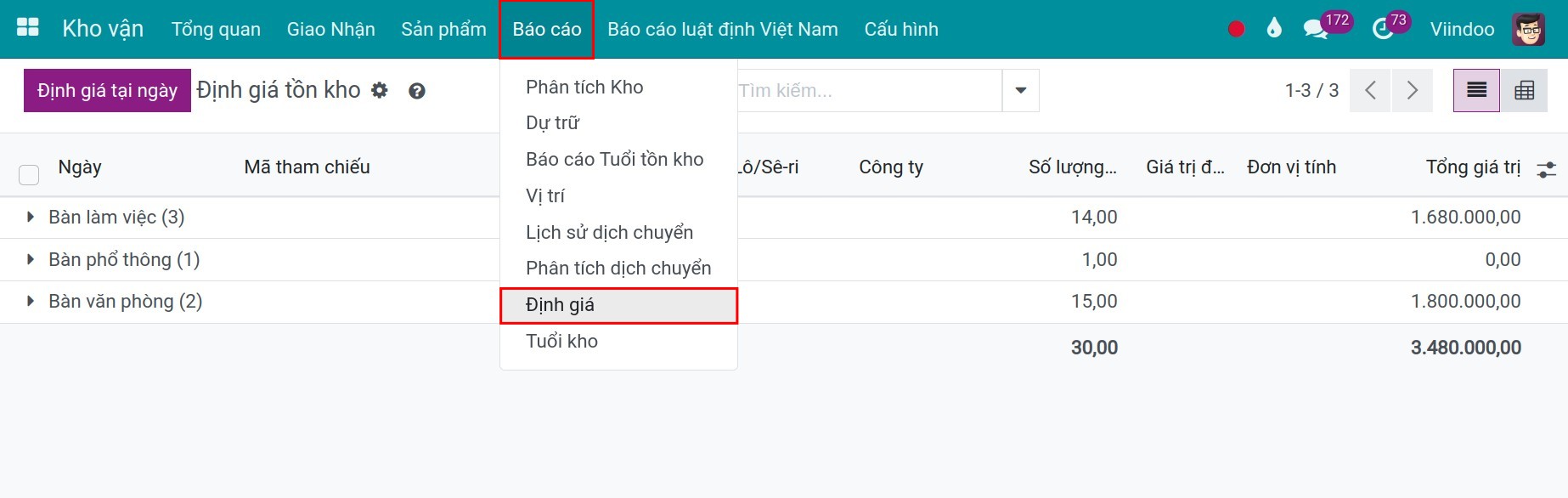Toggle the select-all checkbox in table header

click(x=28, y=174)
